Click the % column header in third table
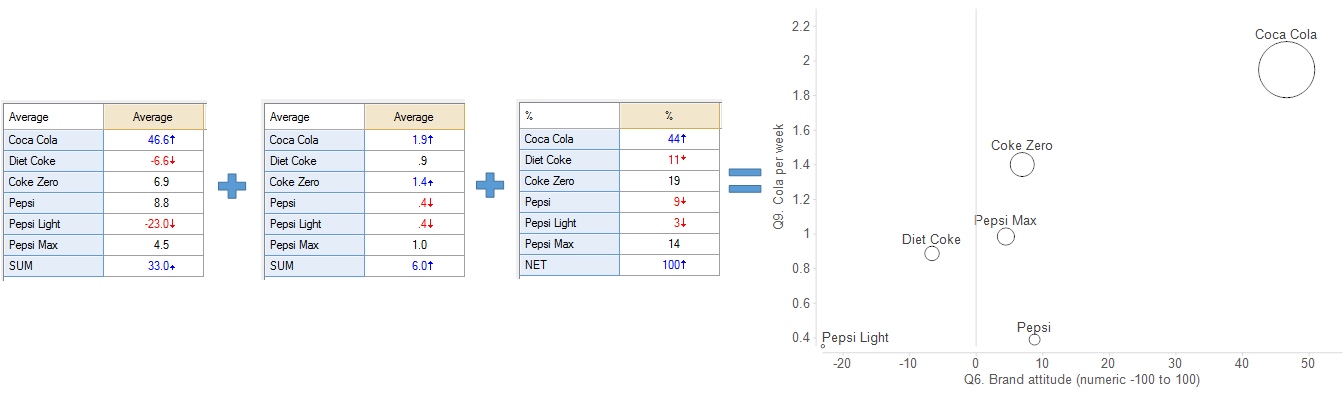The width and height of the screenshot is (1344, 397). [670, 117]
